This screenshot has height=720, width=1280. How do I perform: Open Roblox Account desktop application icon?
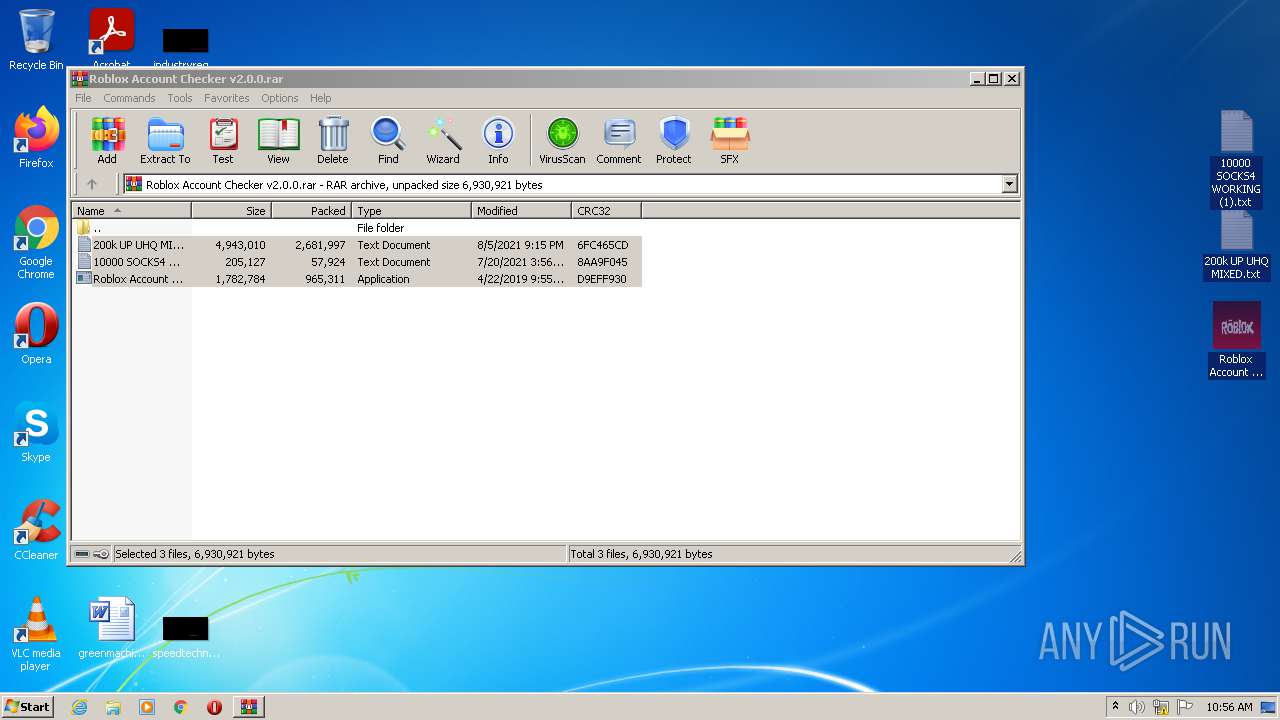click(1236, 340)
